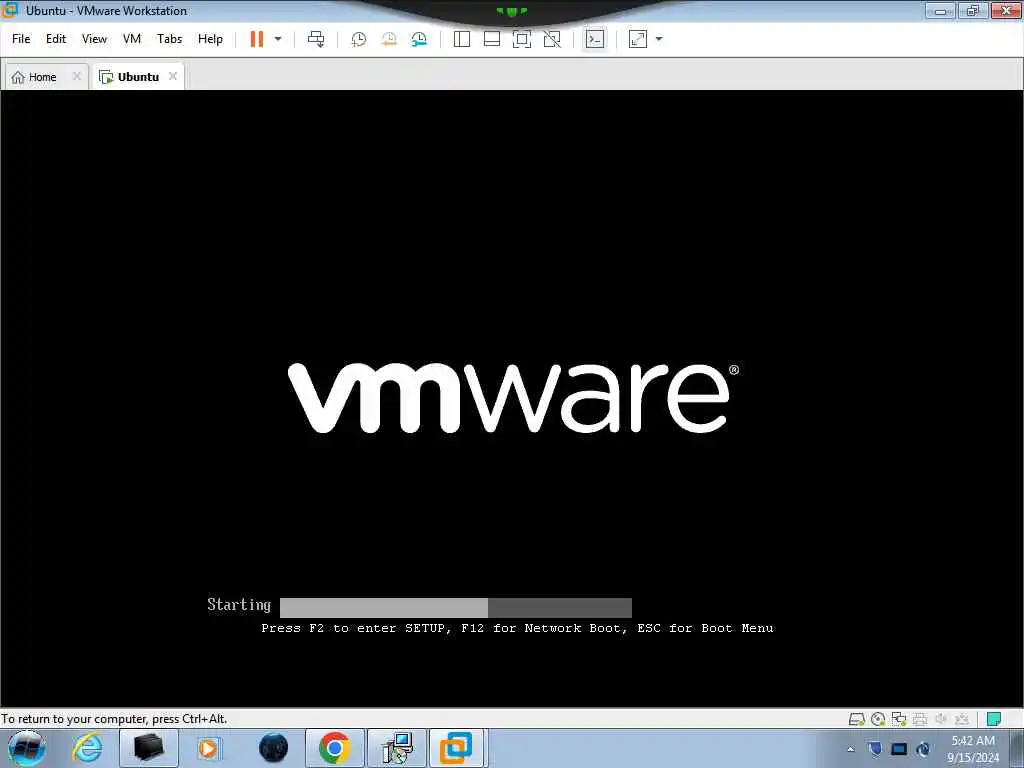Pause the virtual machine with the orange pause button

coord(257,39)
